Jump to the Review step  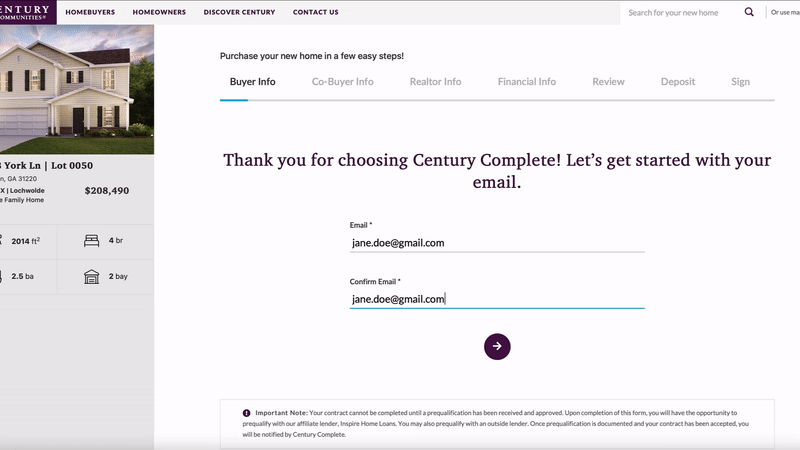608,82
